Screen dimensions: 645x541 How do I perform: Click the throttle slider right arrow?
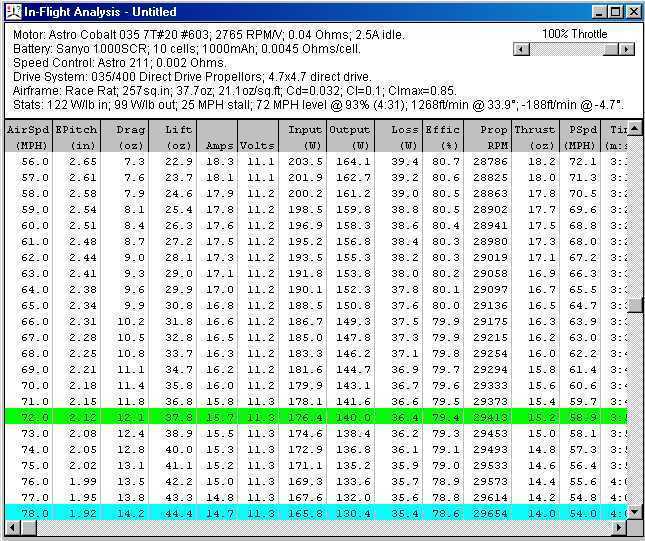point(627,49)
